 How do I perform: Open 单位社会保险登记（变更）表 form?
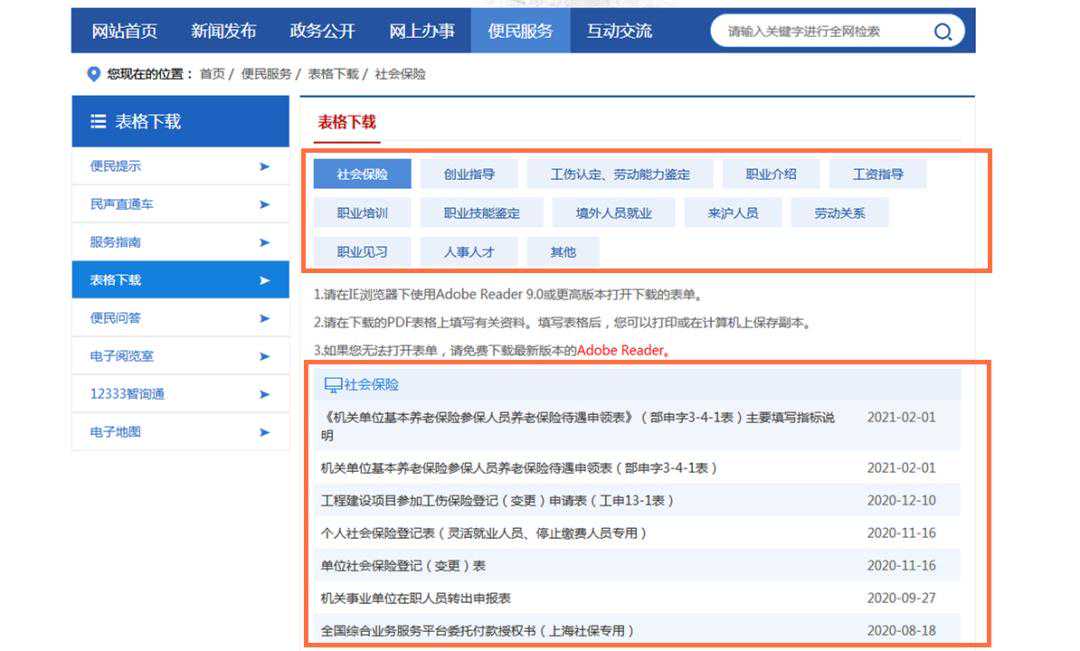pyautogui.click(x=403, y=566)
